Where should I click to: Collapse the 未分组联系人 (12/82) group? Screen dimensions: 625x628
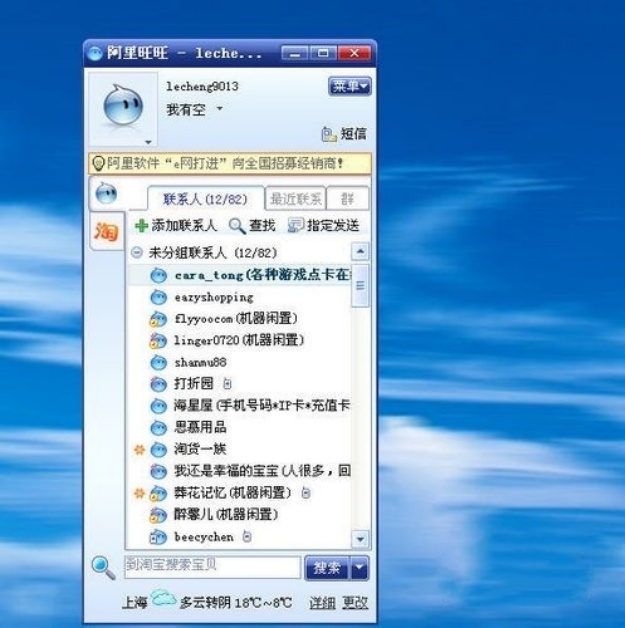coord(137,252)
